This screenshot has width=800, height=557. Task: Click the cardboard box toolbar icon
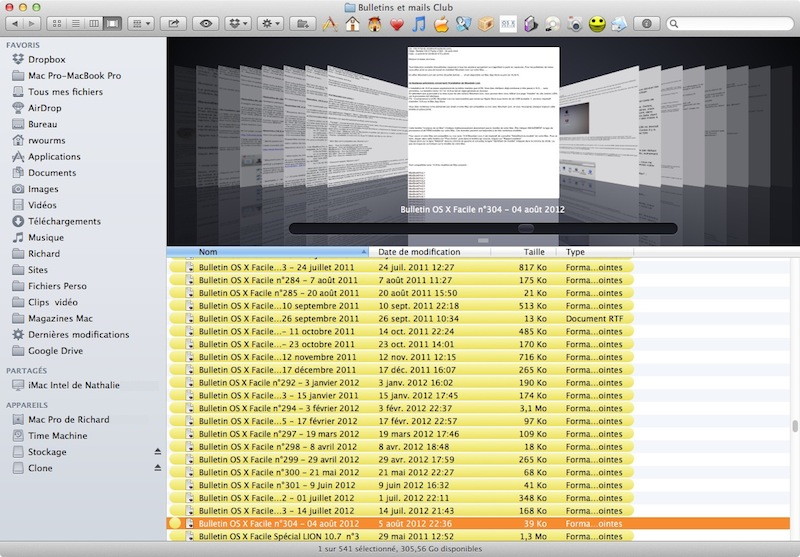click(486, 24)
